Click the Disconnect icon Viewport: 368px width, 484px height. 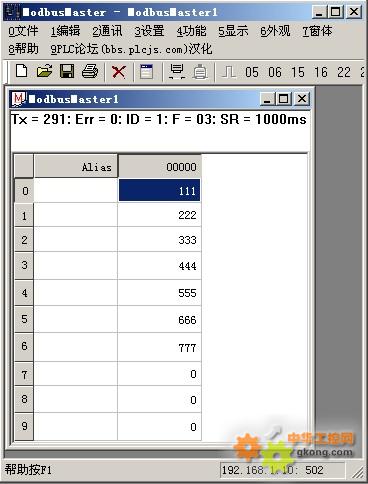[200, 72]
